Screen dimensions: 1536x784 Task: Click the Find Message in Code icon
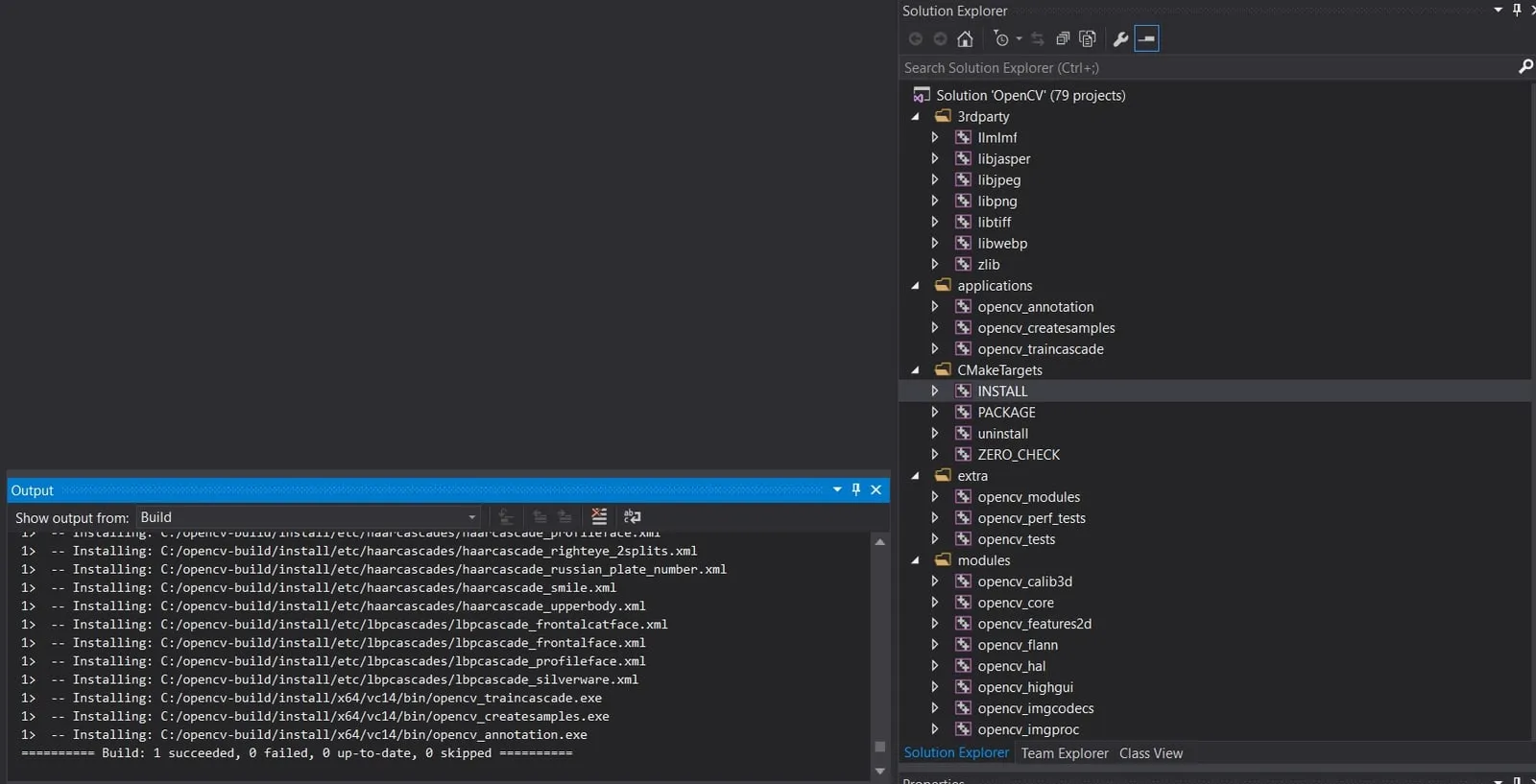click(506, 516)
